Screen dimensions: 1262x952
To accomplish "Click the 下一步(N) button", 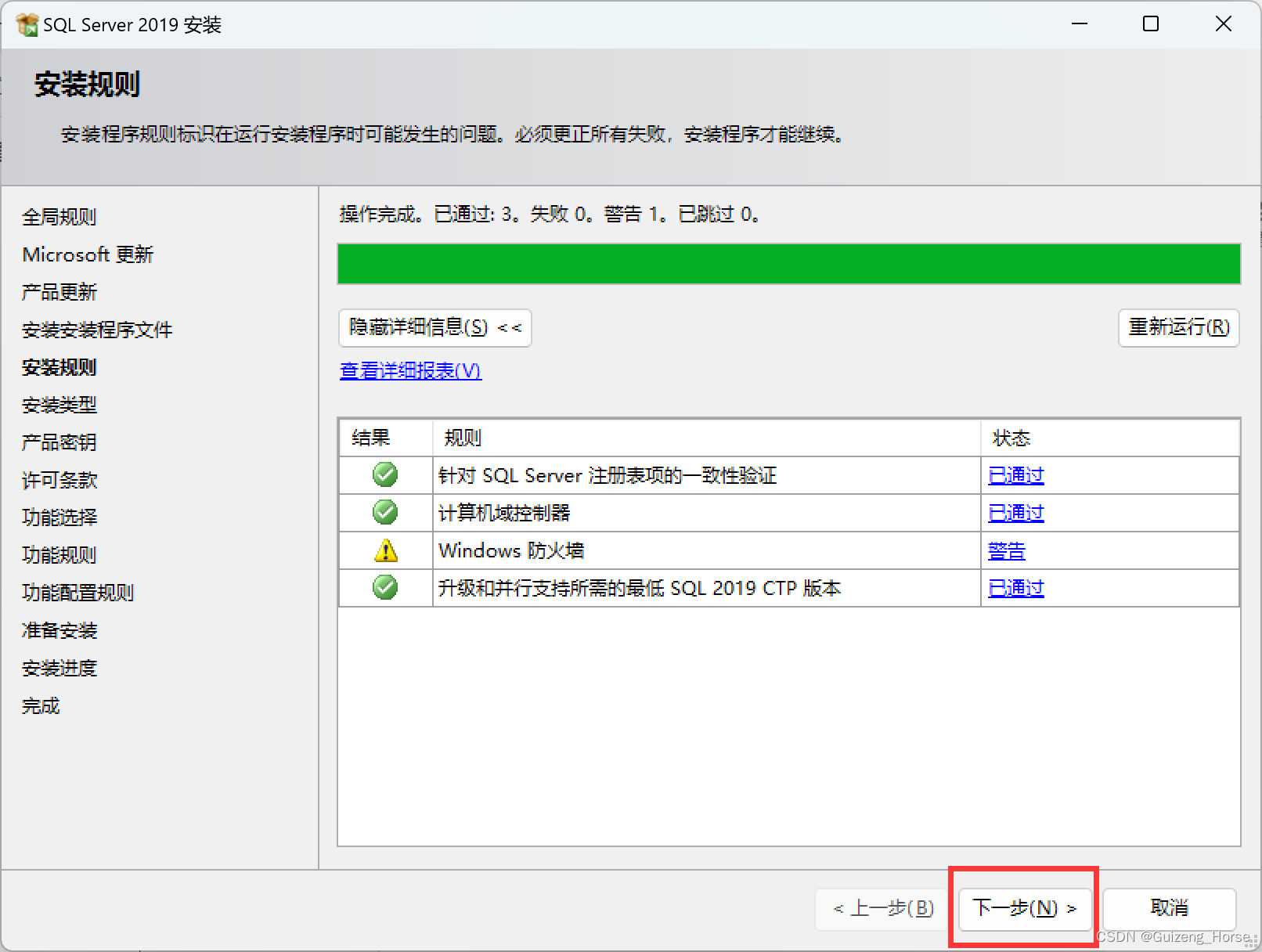I will (1025, 908).
